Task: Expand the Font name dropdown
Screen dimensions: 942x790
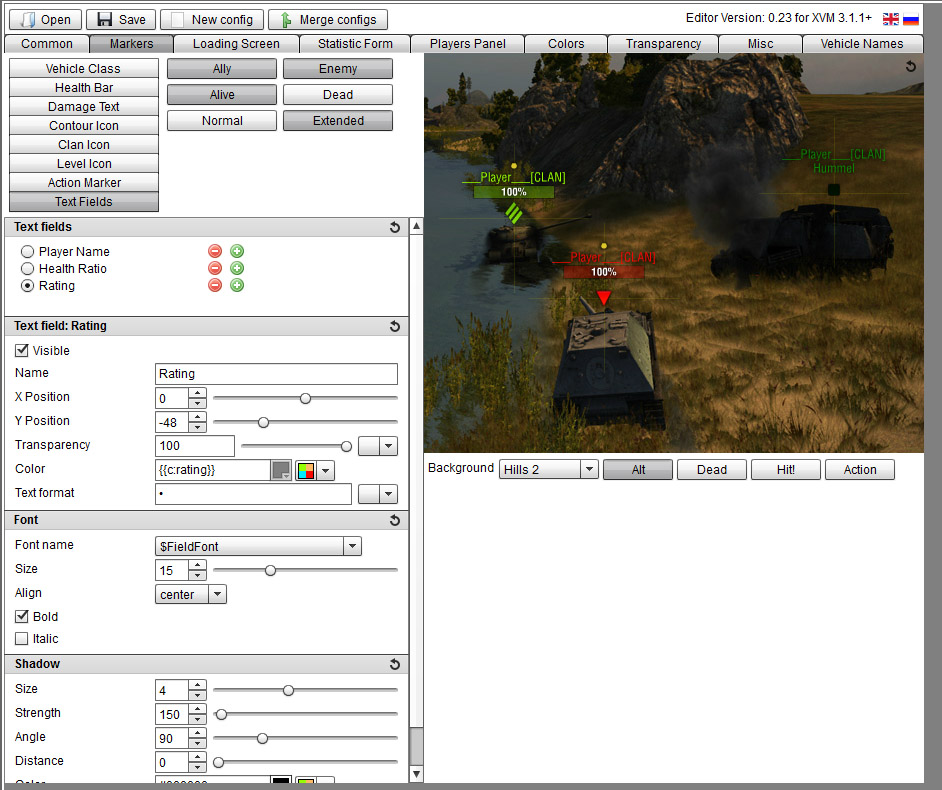Action: 353,546
